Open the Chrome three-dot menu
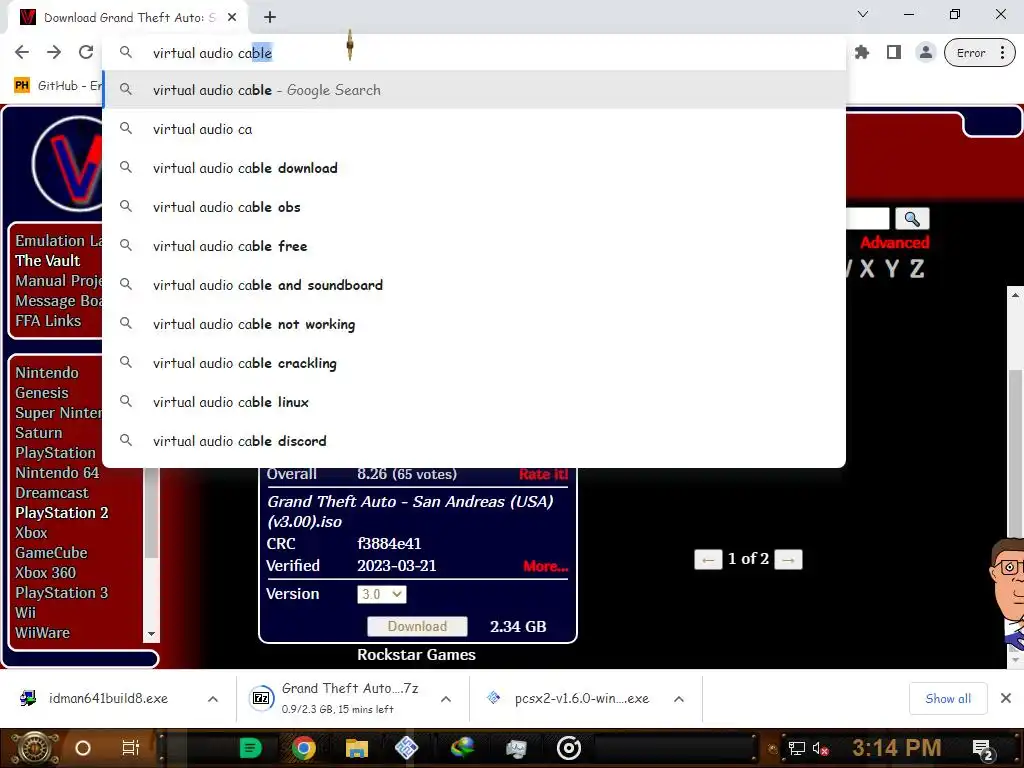Image resolution: width=1024 pixels, height=768 pixels. pos(1002,53)
